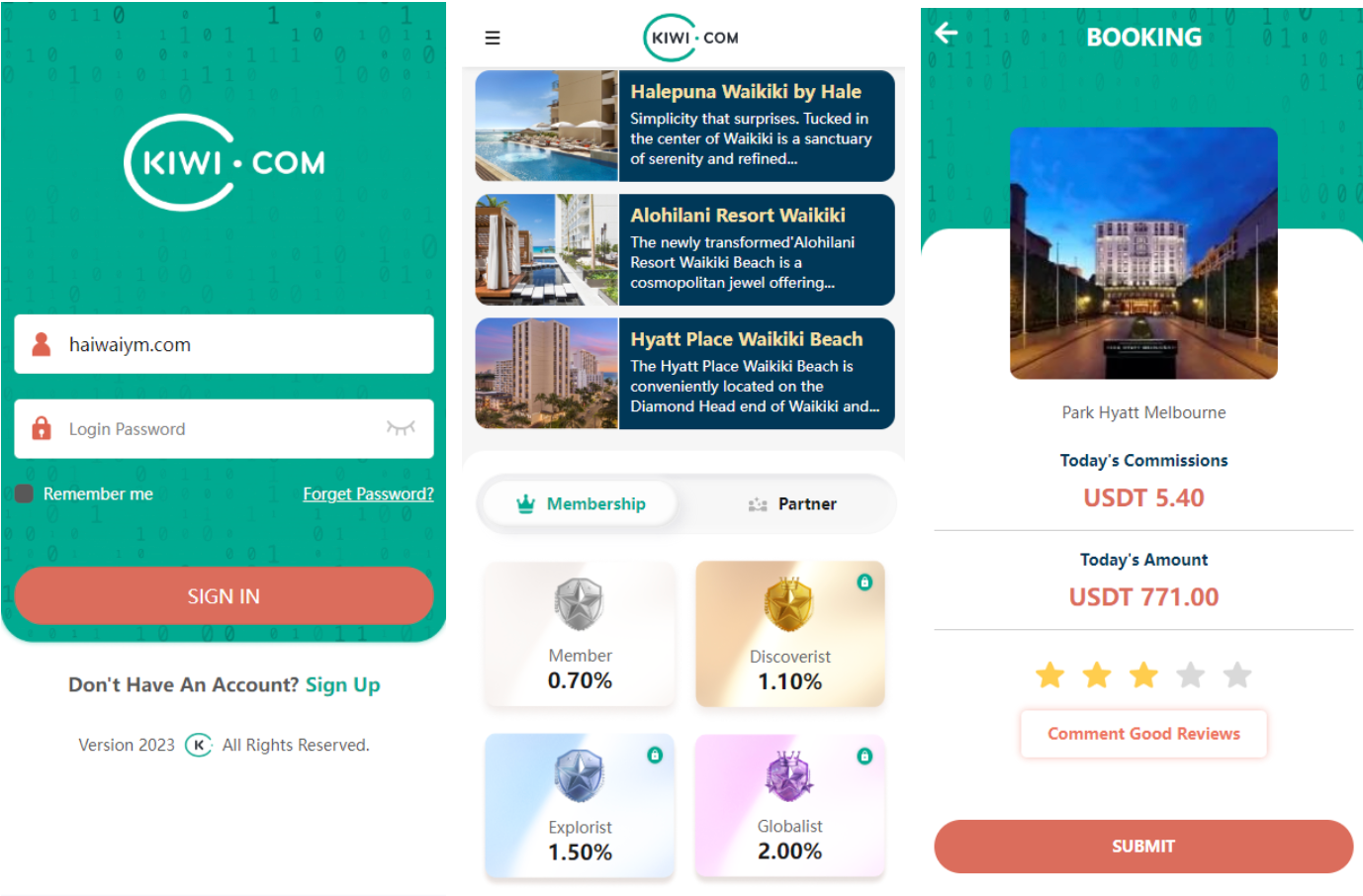Open the Forget Password link
Image resolution: width=1363 pixels, height=896 pixels.
pyautogui.click(x=368, y=493)
